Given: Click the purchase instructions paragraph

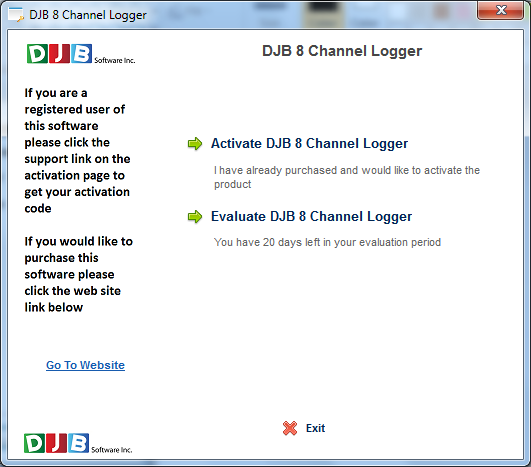Looking at the screenshot, I should click(x=79, y=274).
